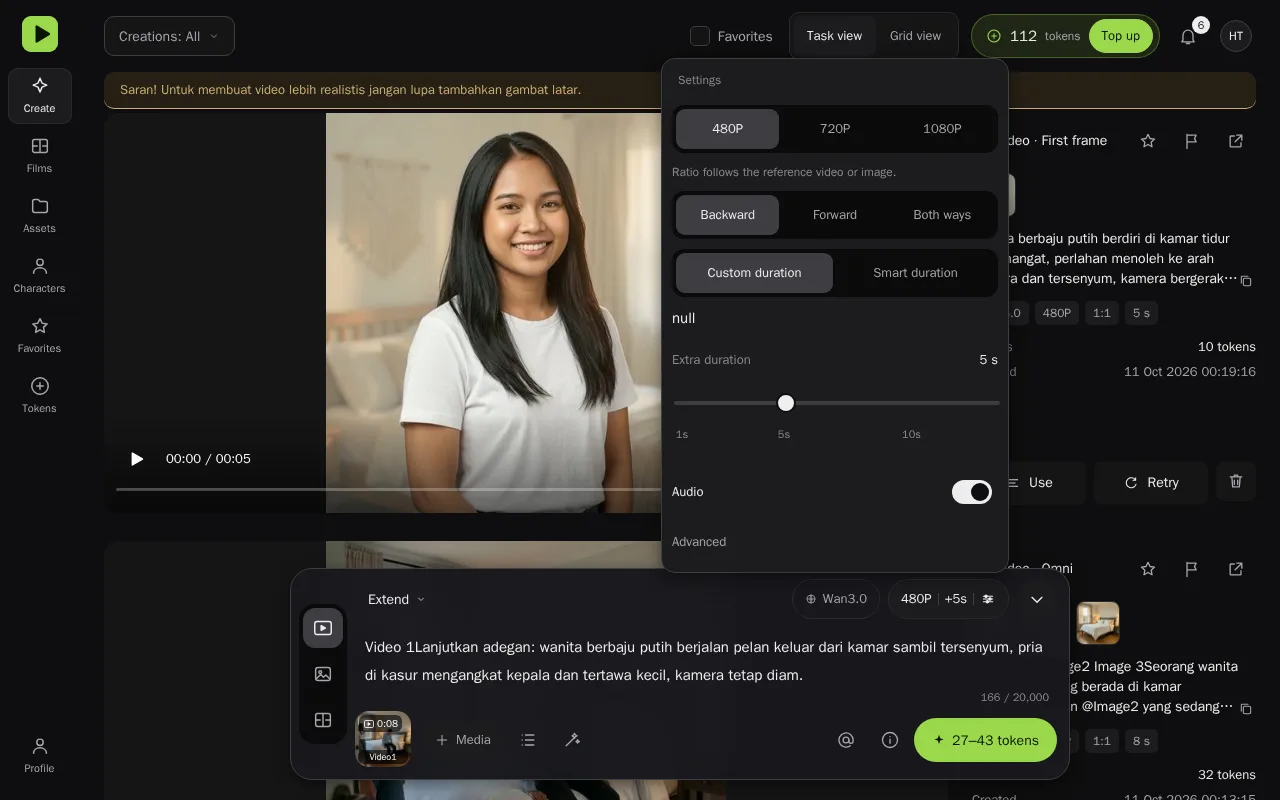Go to Assets folder
Viewport: 1280px width, 800px height.
(x=40, y=216)
